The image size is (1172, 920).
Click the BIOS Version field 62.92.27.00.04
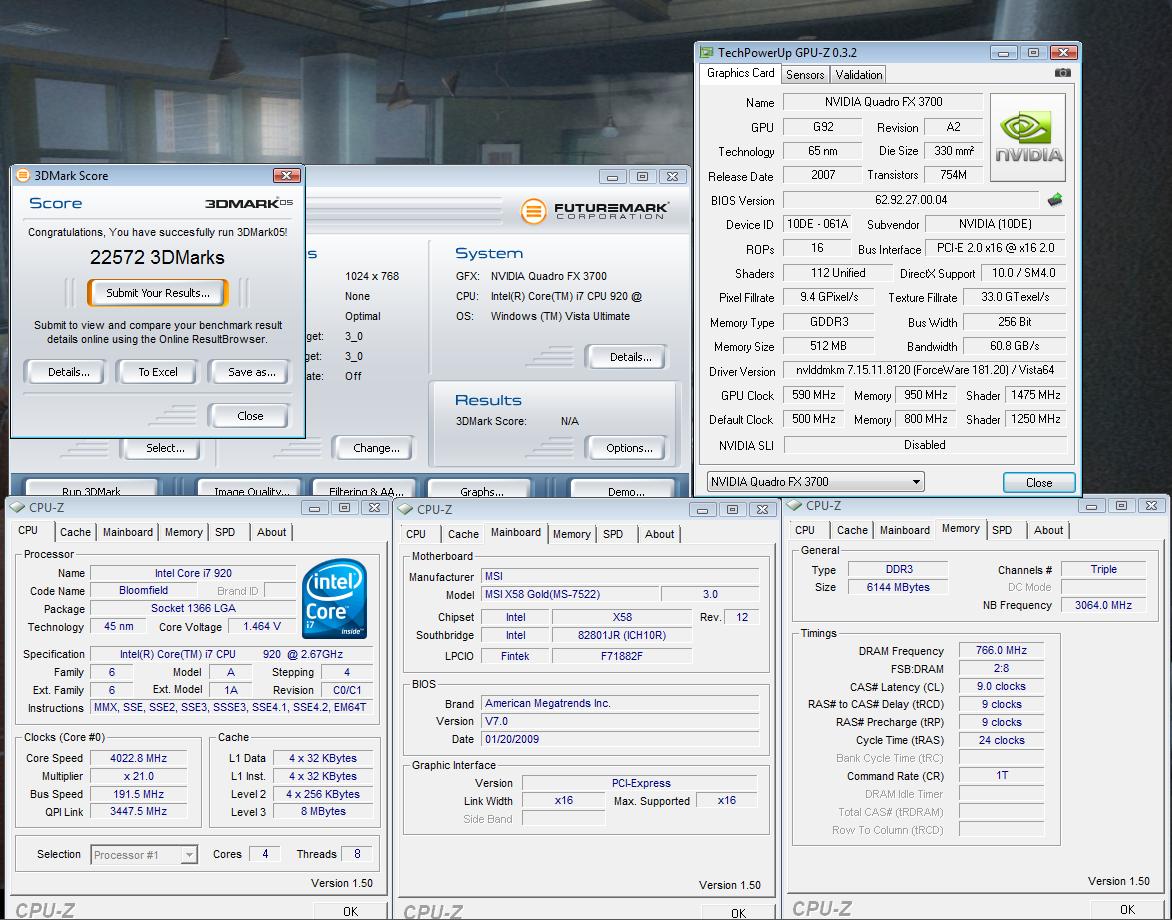point(910,200)
